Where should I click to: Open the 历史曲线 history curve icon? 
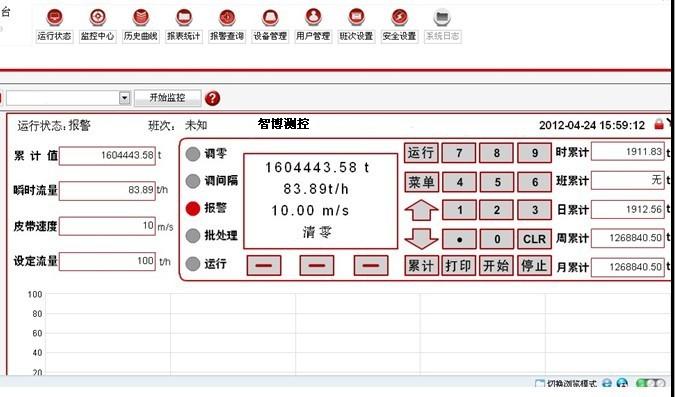(141, 17)
